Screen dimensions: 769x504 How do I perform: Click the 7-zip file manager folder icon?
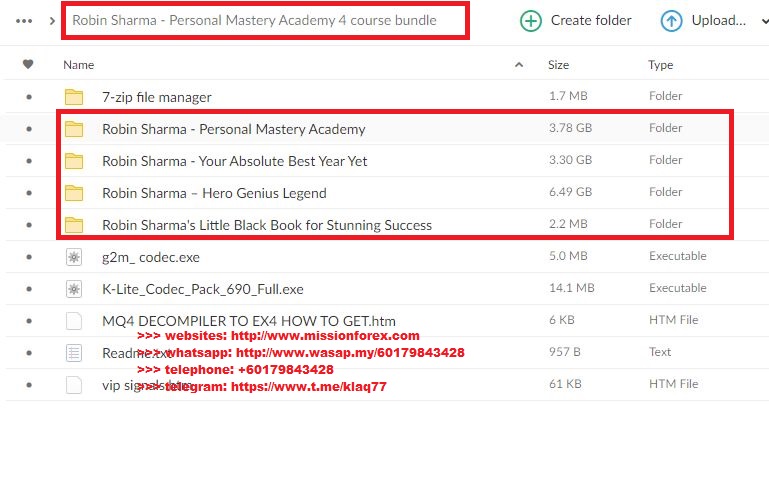(x=74, y=97)
